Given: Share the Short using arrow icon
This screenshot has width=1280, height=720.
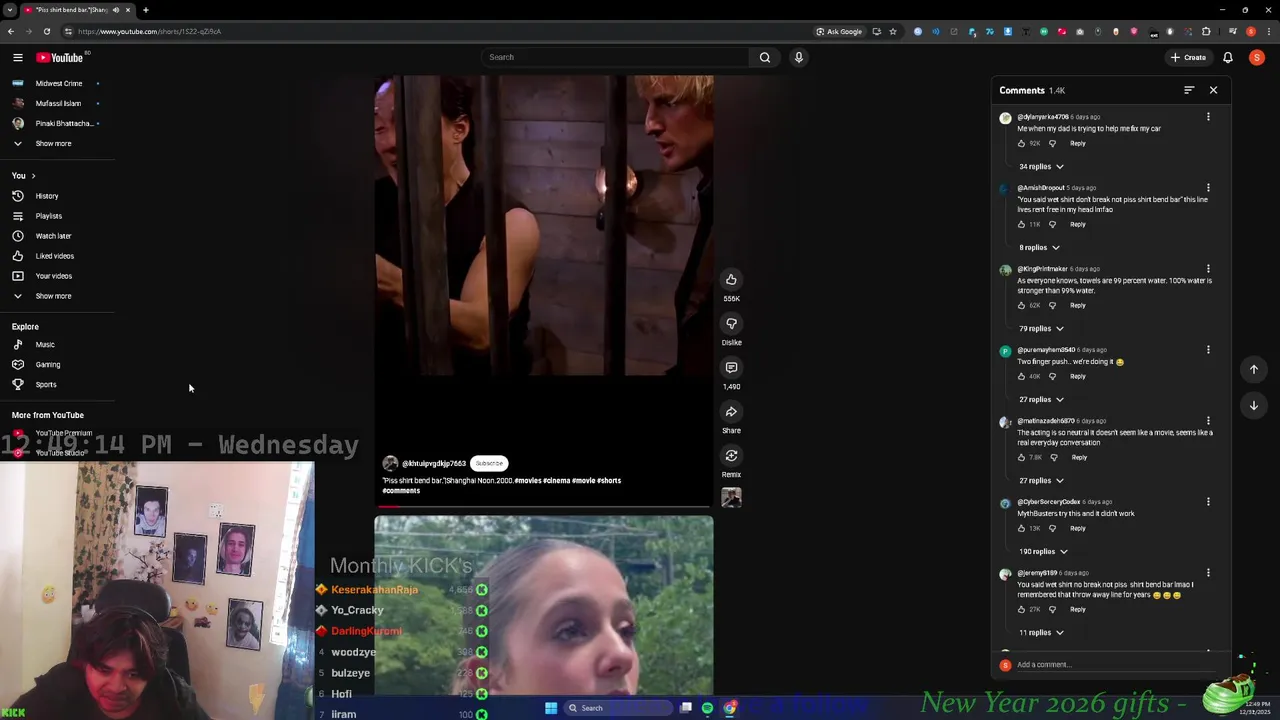Looking at the screenshot, I should coord(731,411).
